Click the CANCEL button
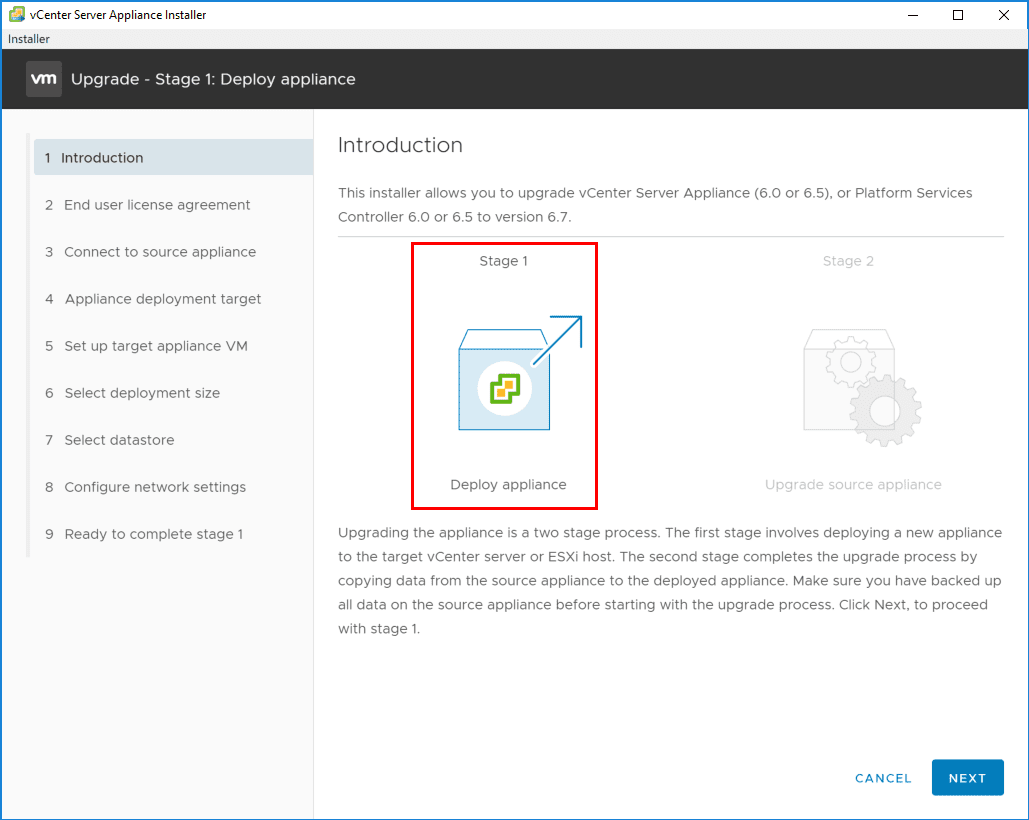This screenshot has height=820, width=1029. [x=883, y=779]
